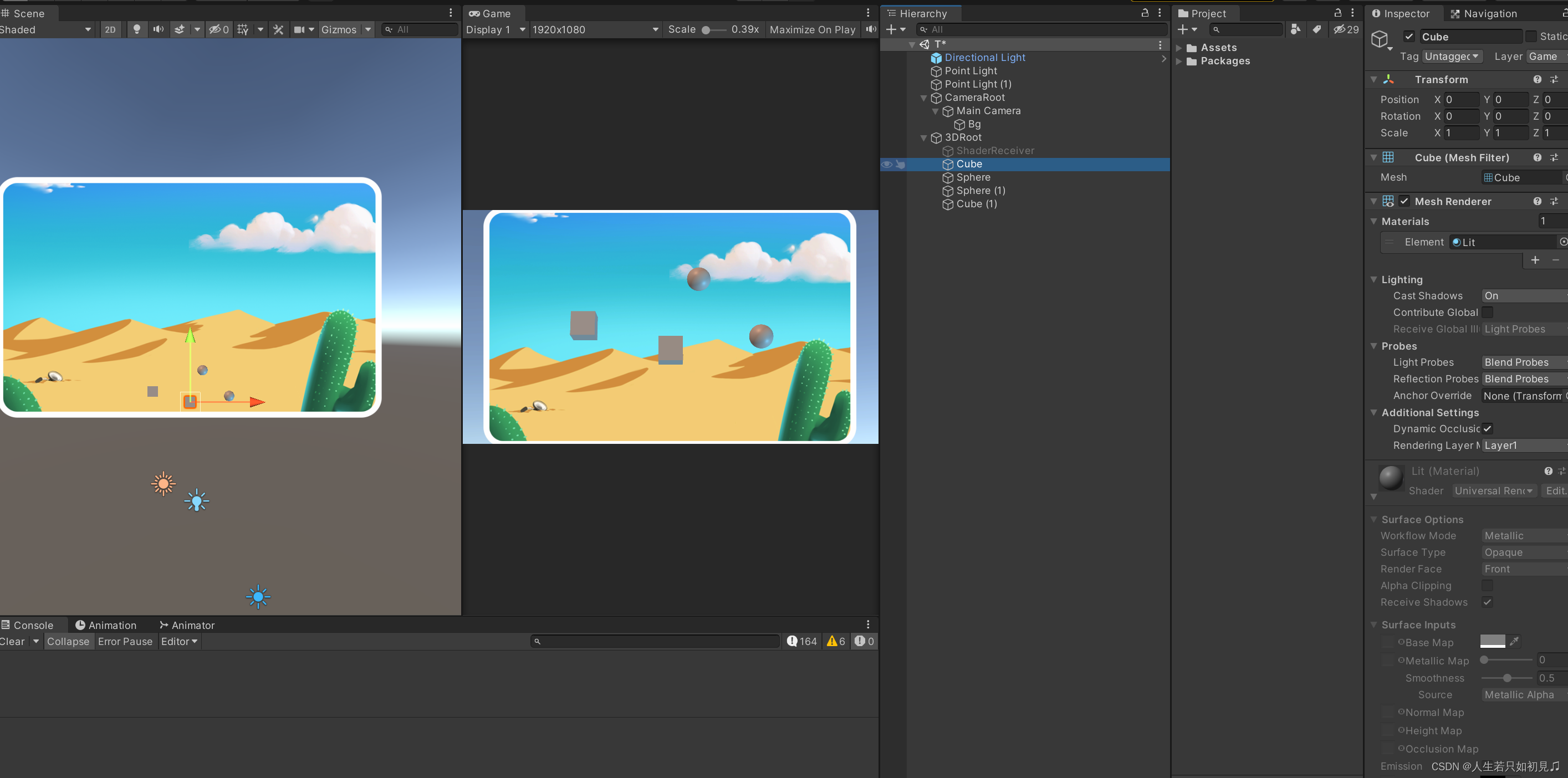Select Sphere (1) in the hierarchy
Screen dimensions: 1568x778
pyautogui.click(x=980, y=191)
